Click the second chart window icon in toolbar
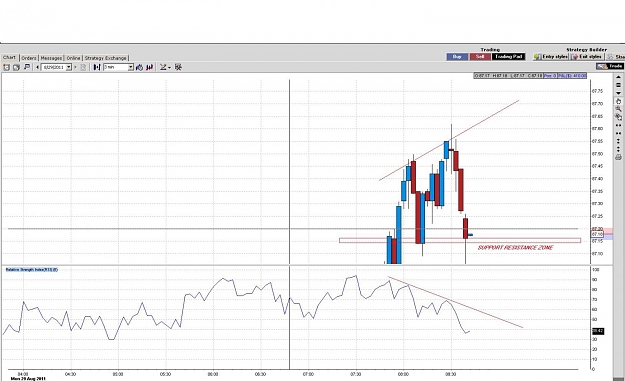This screenshot has width=625, height=381. (x=16, y=67)
